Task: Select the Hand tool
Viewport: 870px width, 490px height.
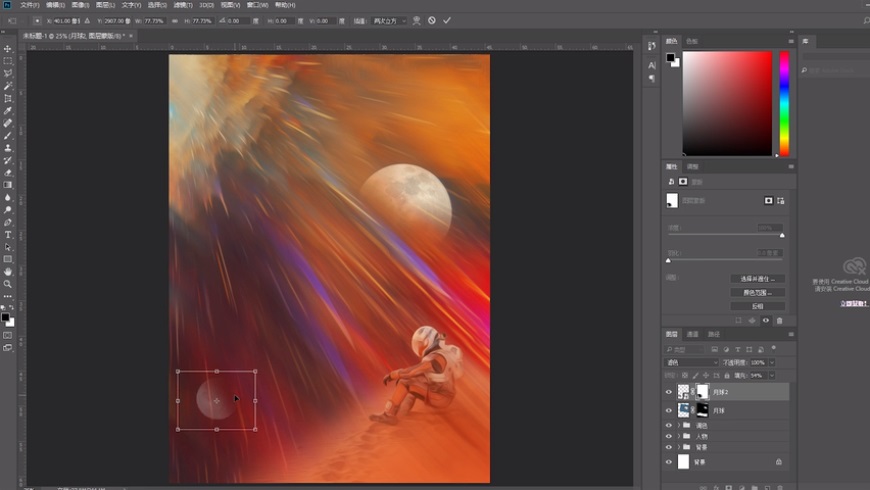Action: click(x=8, y=271)
